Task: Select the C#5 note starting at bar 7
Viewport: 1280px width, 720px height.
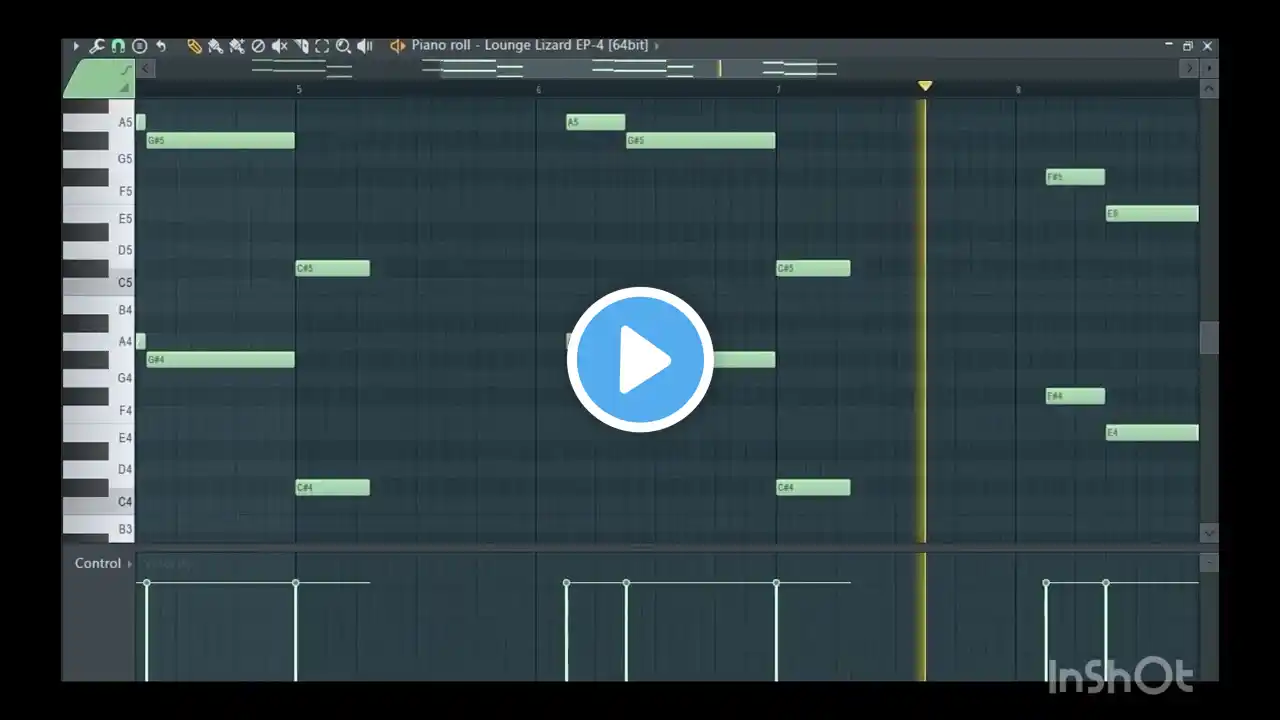Action: tap(813, 268)
